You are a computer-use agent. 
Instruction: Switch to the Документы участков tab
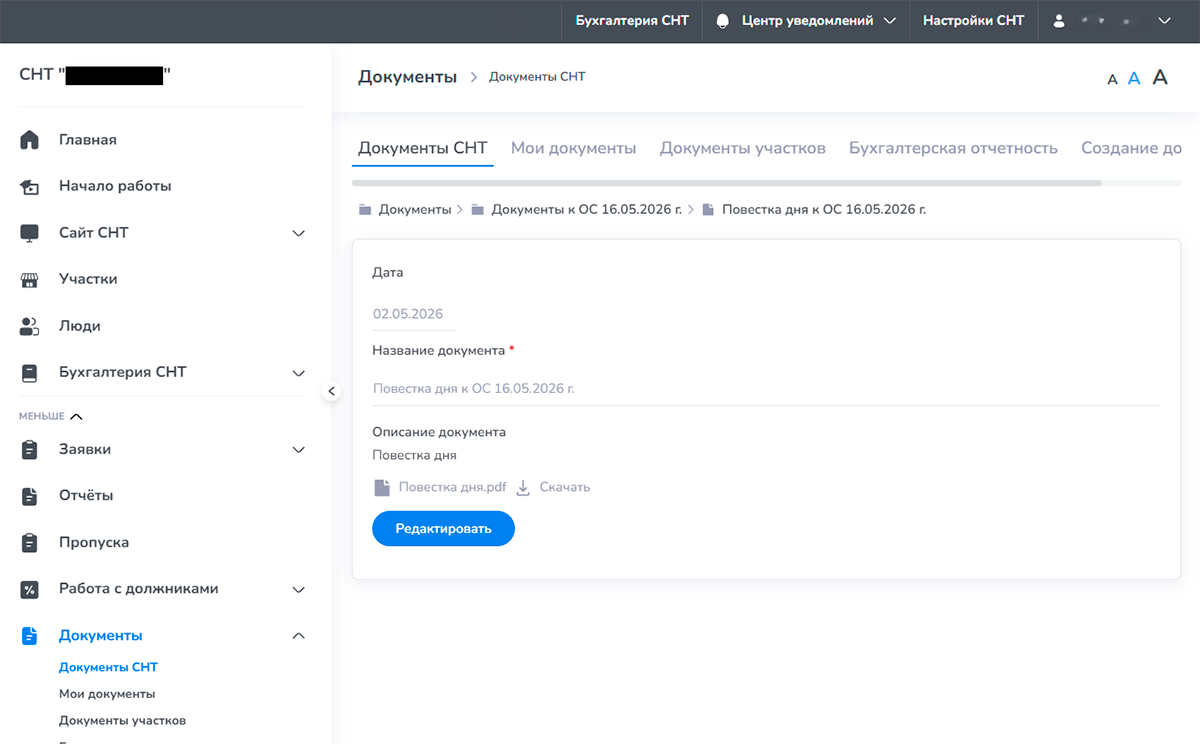click(x=743, y=148)
